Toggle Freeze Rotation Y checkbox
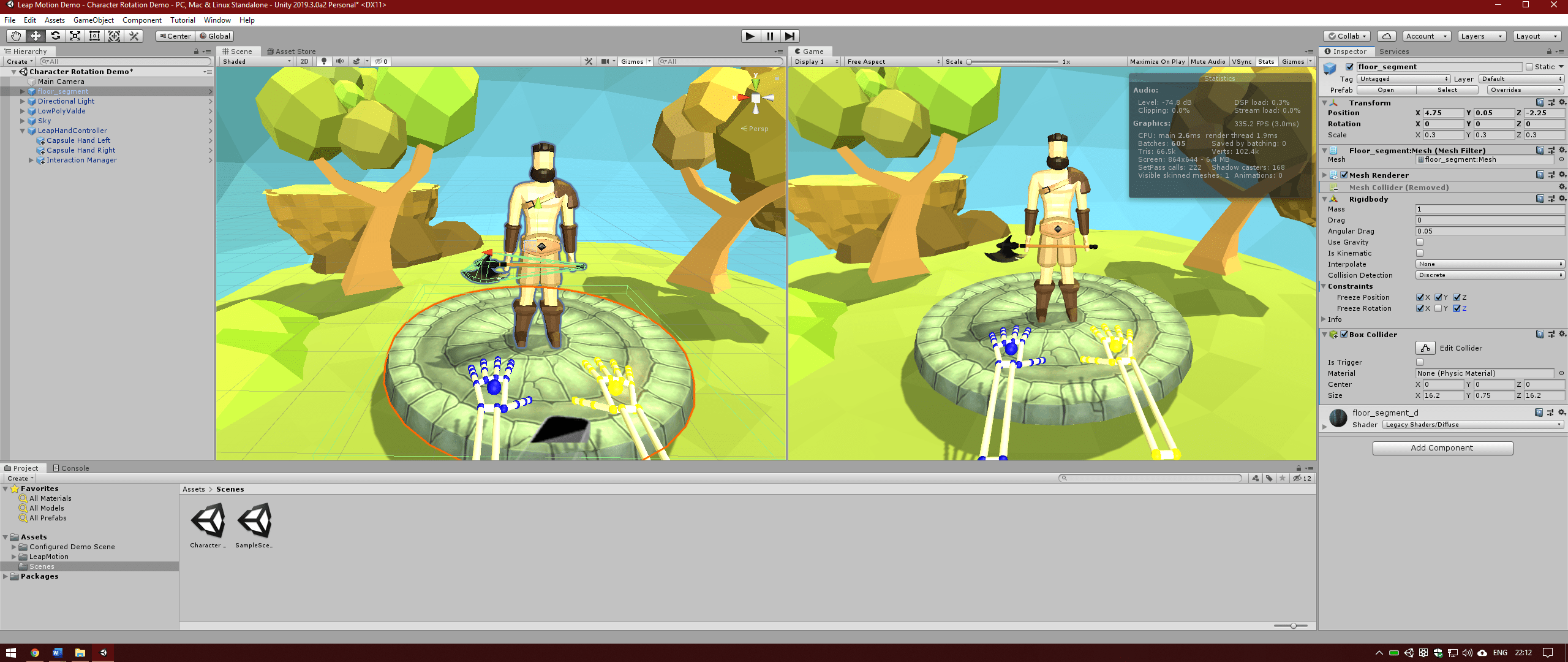1568x662 pixels. 1438,308
